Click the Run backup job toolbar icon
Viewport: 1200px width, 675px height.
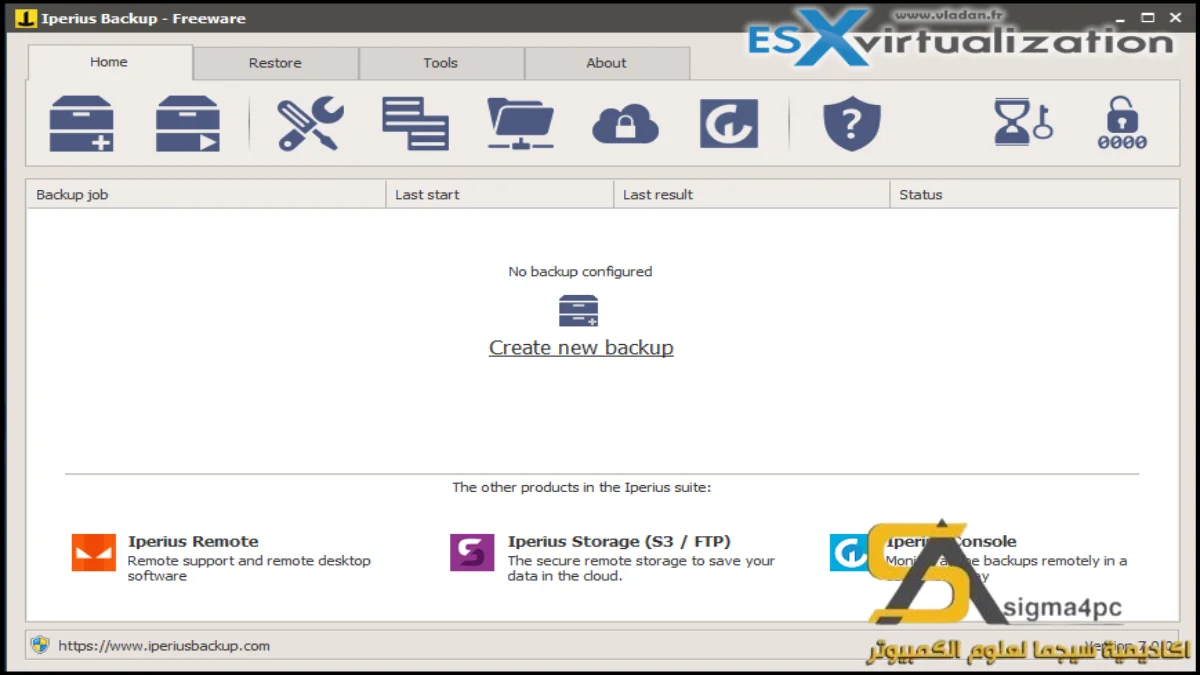187,124
